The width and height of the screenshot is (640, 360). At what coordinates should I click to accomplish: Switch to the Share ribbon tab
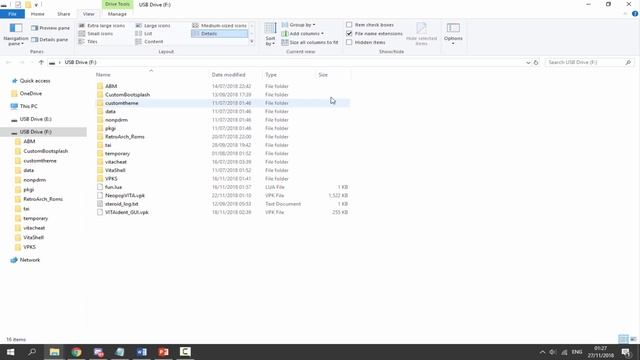click(x=63, y=14)
